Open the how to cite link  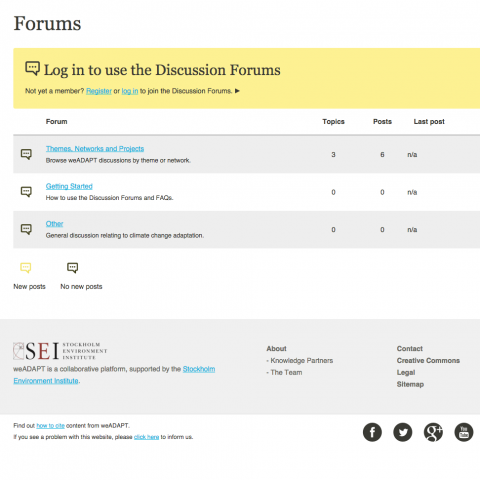click(x=50, y=426)
